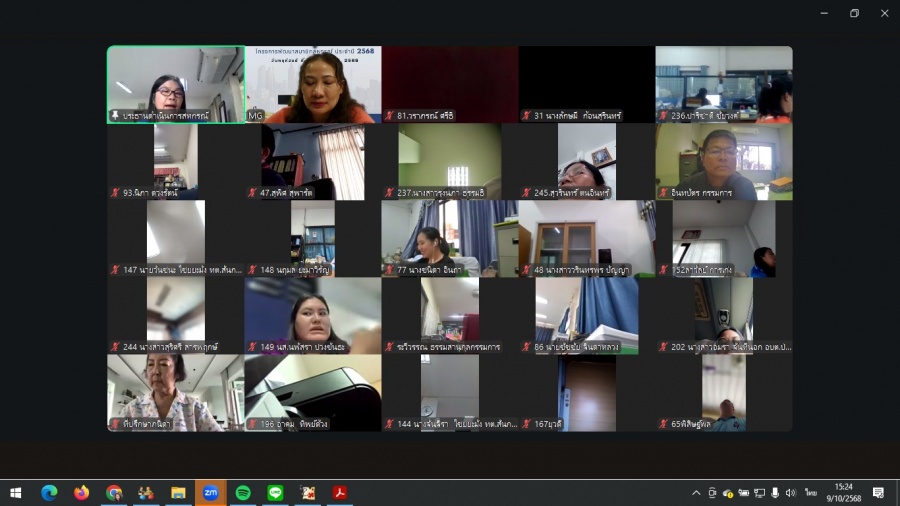
Task: Select the video tile labeled 77
Action: click(450, 238)
